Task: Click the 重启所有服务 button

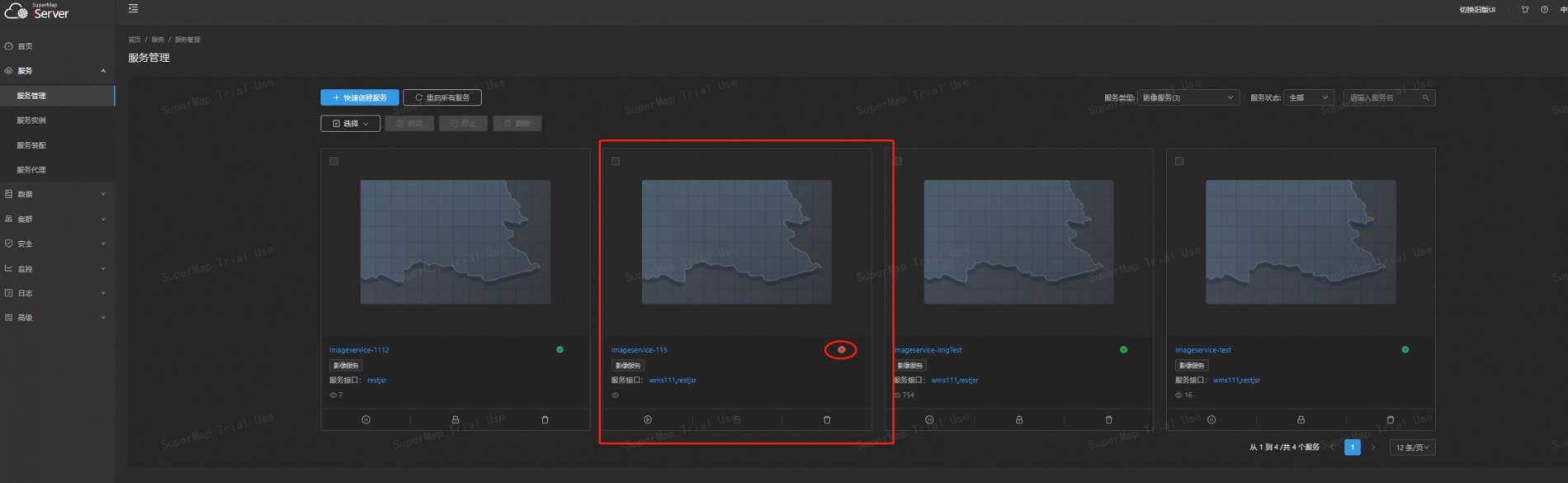Action: click(442, 97)
